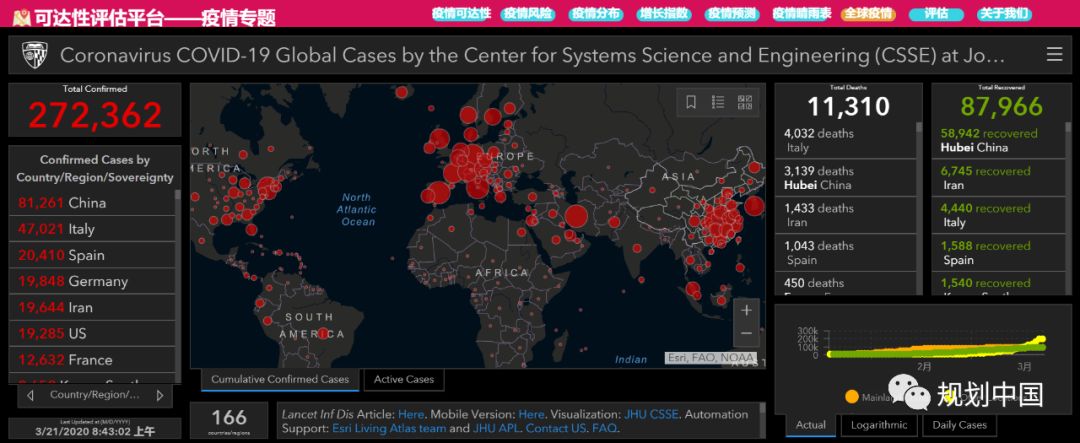Open the 疫情预测 nav tab
The width and height of the screenshot is (1080, 443).
click(x=731, y=14)
